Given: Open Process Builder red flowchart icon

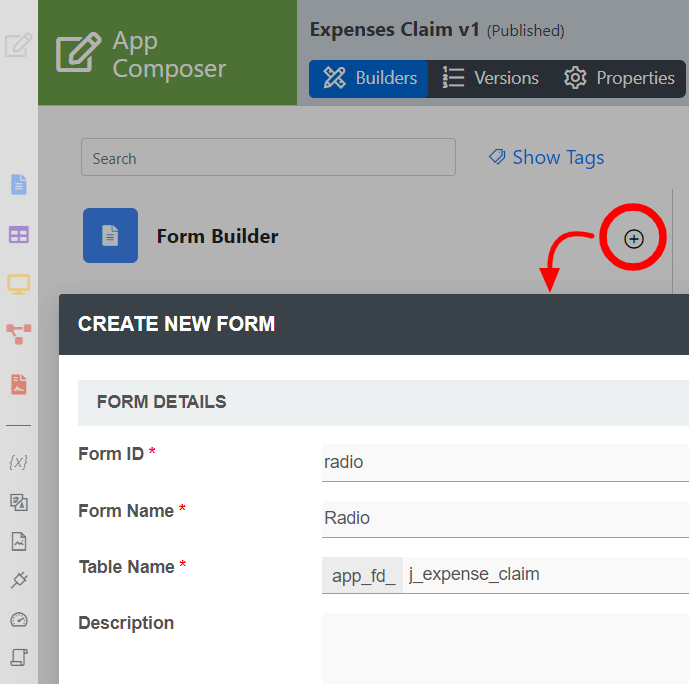Looking at the screenshot, I should pos(18,334).
